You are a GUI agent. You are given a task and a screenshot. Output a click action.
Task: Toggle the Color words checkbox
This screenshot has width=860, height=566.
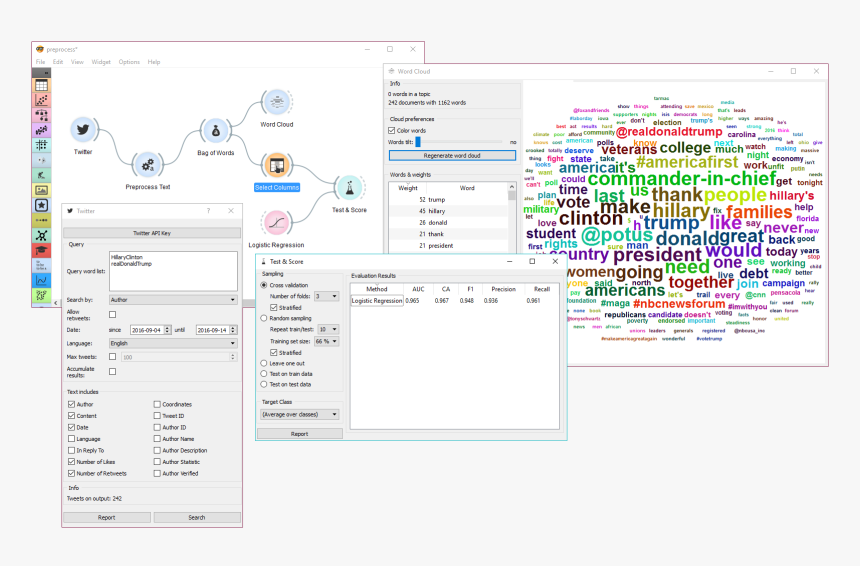point(392,131)
